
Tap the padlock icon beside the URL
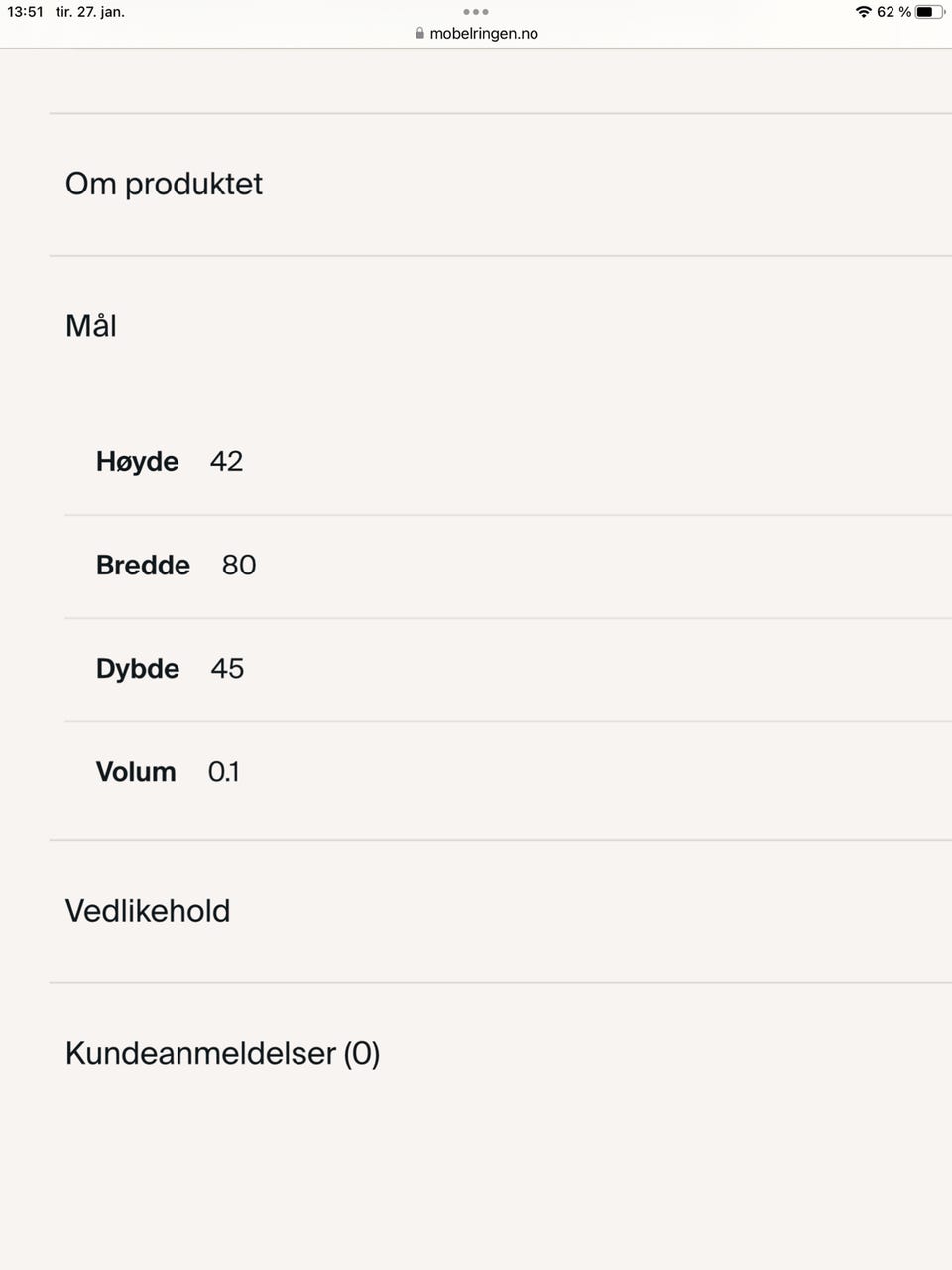tap(419, 33)
